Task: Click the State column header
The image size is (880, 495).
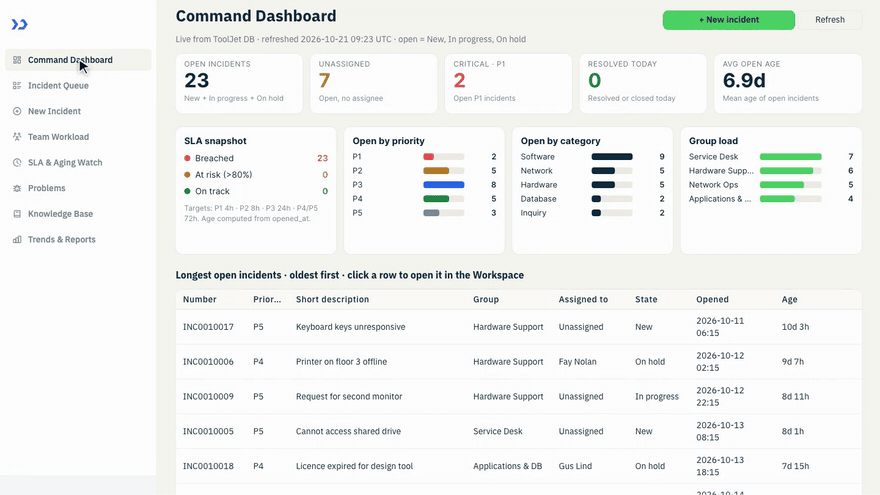Action: [646, 299]
